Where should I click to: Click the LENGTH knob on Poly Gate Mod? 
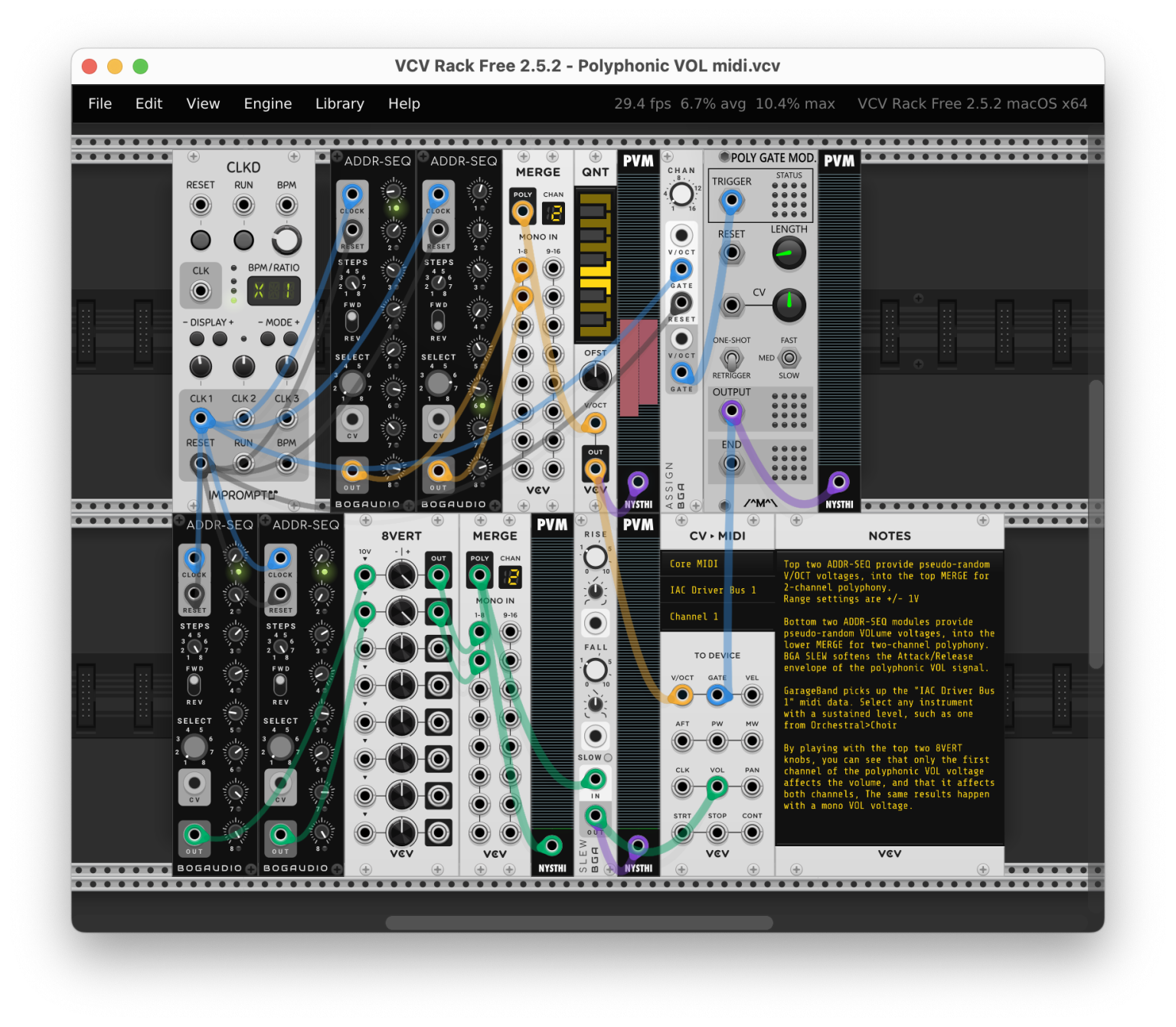point(789,253)
